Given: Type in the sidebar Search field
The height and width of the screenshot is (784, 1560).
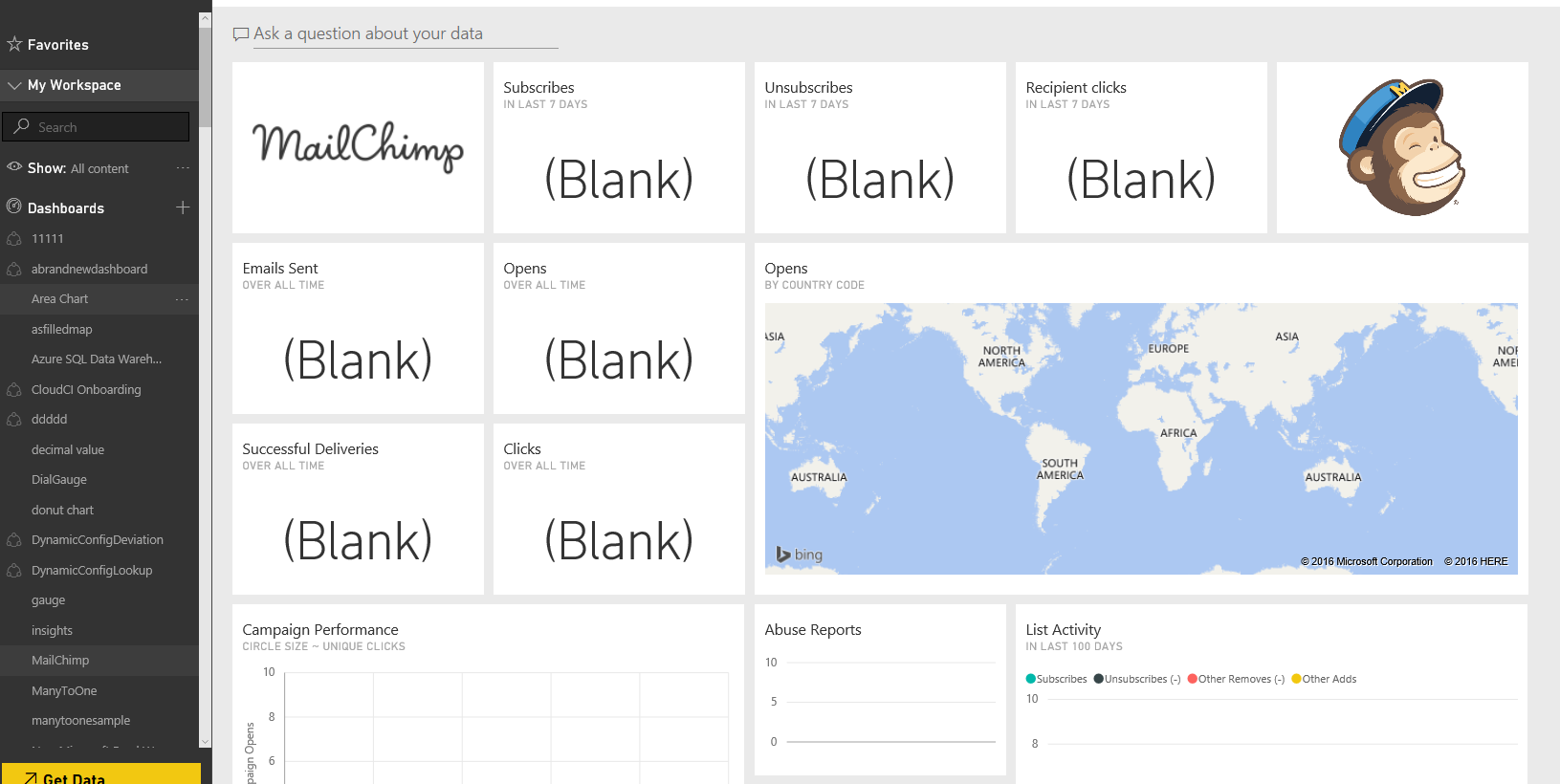Looking at the screenshot, I should coord(96,127).
